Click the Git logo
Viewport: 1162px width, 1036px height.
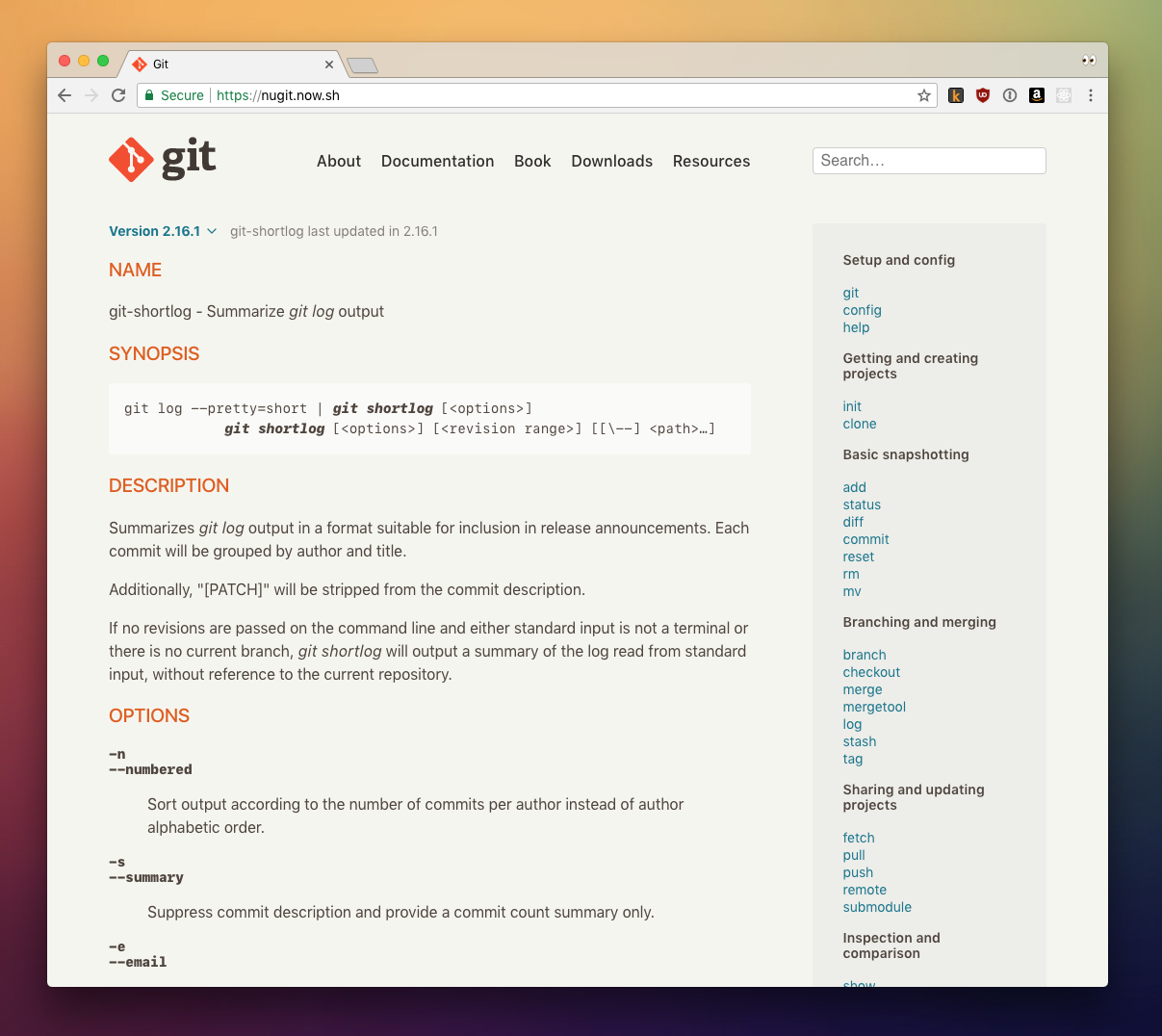coord(162,158)
